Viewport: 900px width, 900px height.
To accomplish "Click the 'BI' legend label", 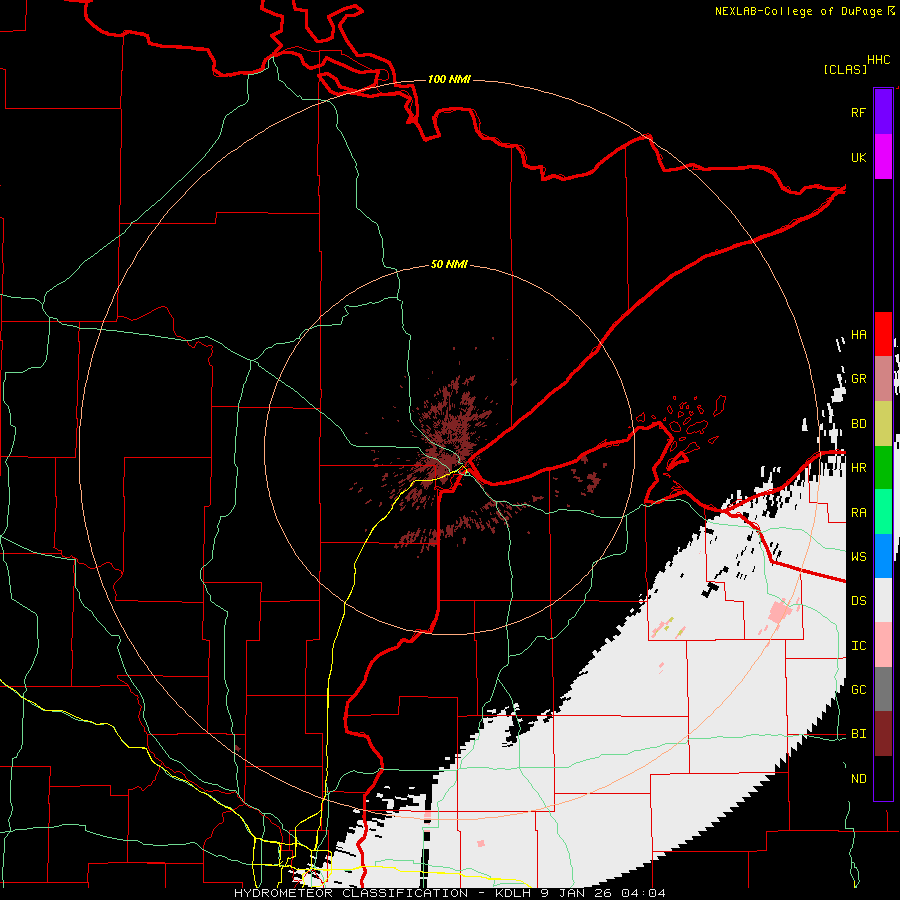I will [858, 734].
